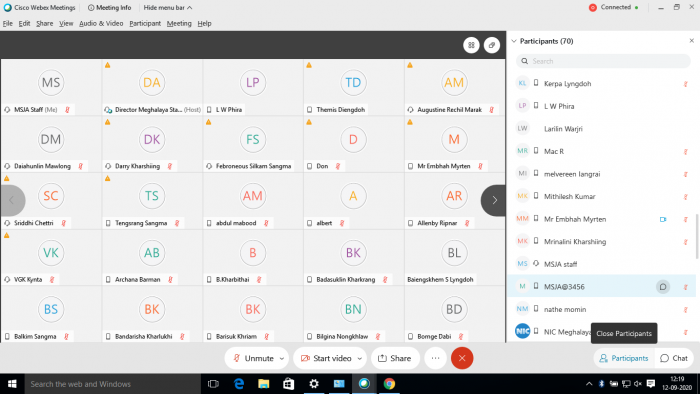Open Google Chrome from taskbar

[389, 384]
